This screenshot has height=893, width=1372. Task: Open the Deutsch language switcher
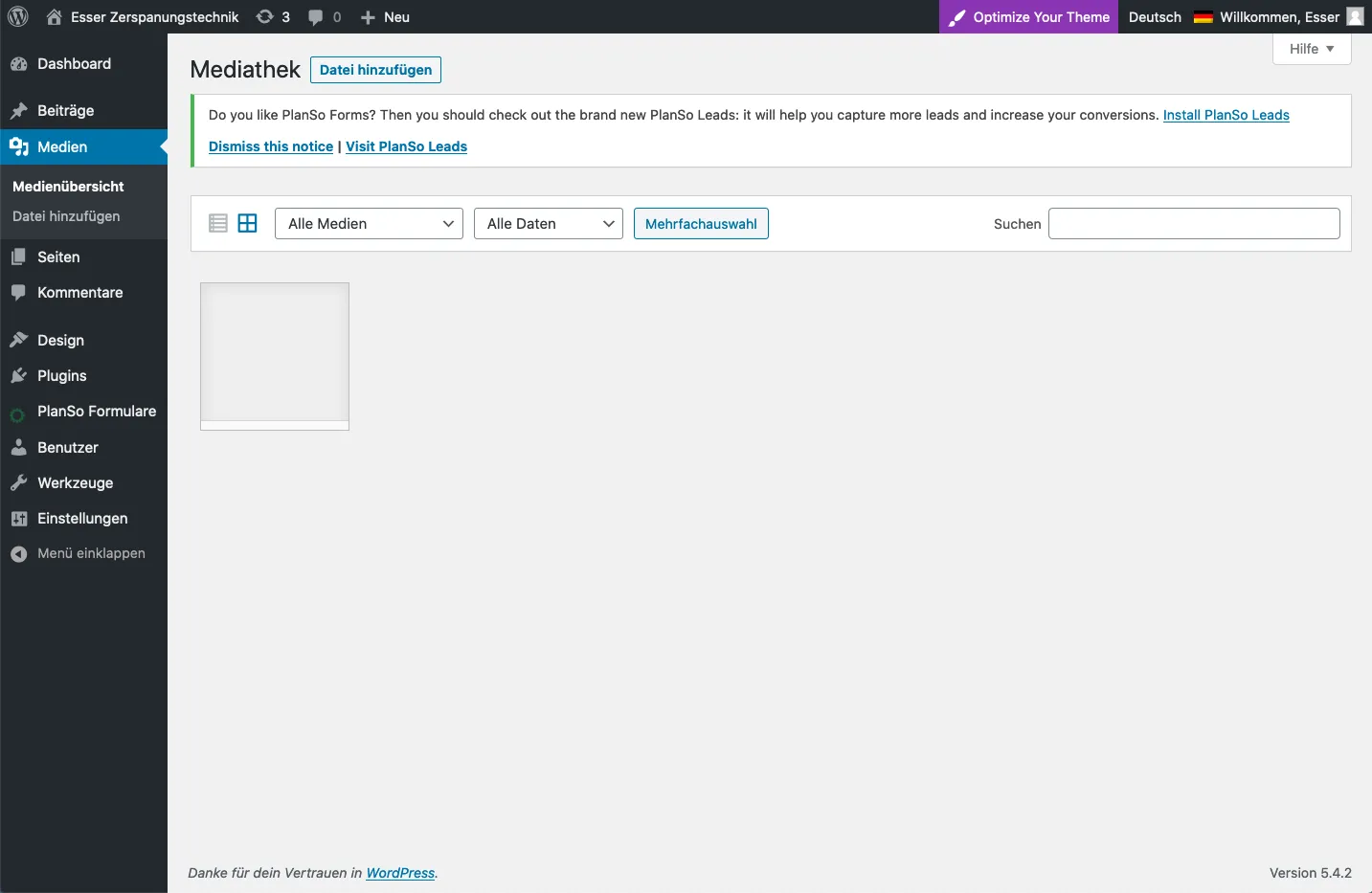1155,17
